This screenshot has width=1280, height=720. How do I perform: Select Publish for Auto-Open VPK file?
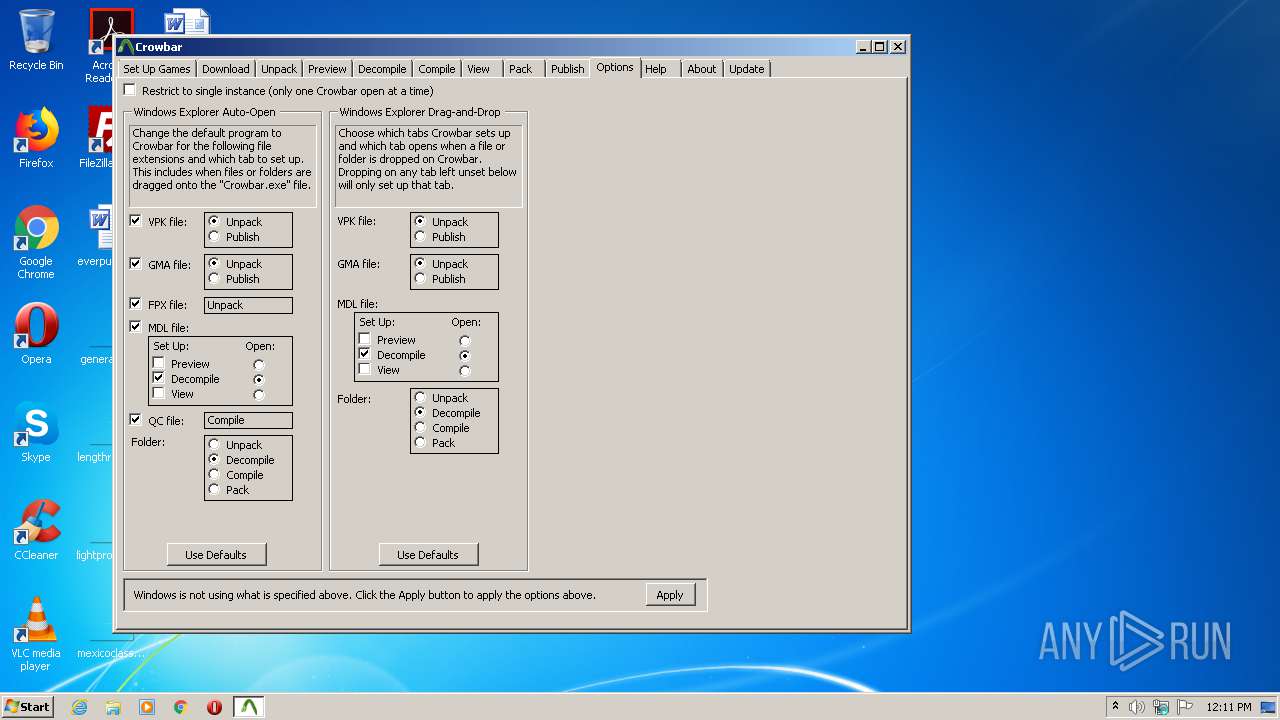click(214, 237)
